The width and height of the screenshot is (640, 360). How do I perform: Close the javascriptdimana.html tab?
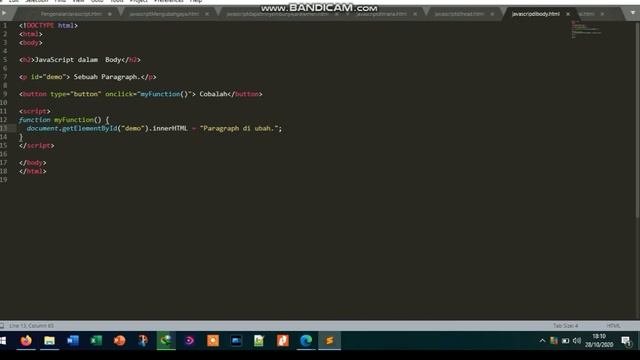(x=415, y=14)
